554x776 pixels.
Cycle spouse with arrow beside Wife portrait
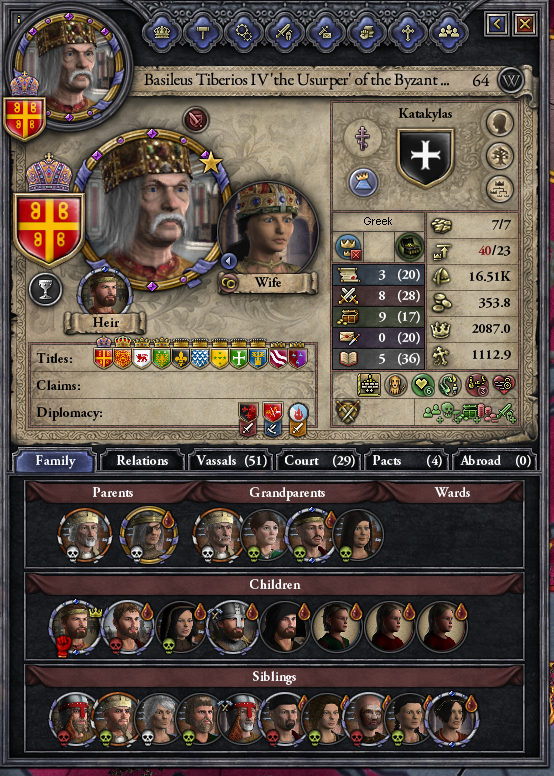pyautogui.click(x=228, y=260)
